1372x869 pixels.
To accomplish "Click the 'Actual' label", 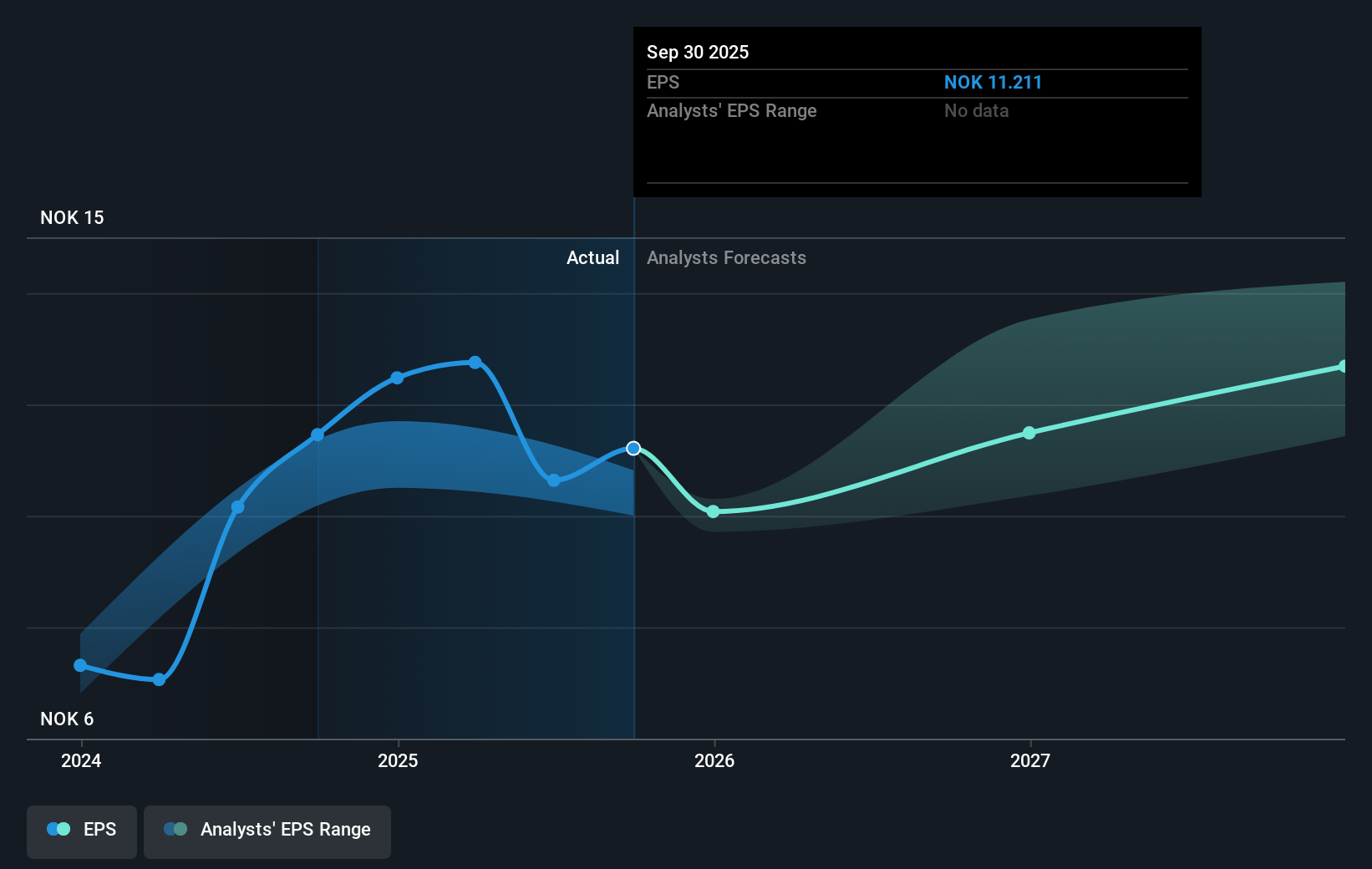I will pyautogui.click(x=593, y=257).
